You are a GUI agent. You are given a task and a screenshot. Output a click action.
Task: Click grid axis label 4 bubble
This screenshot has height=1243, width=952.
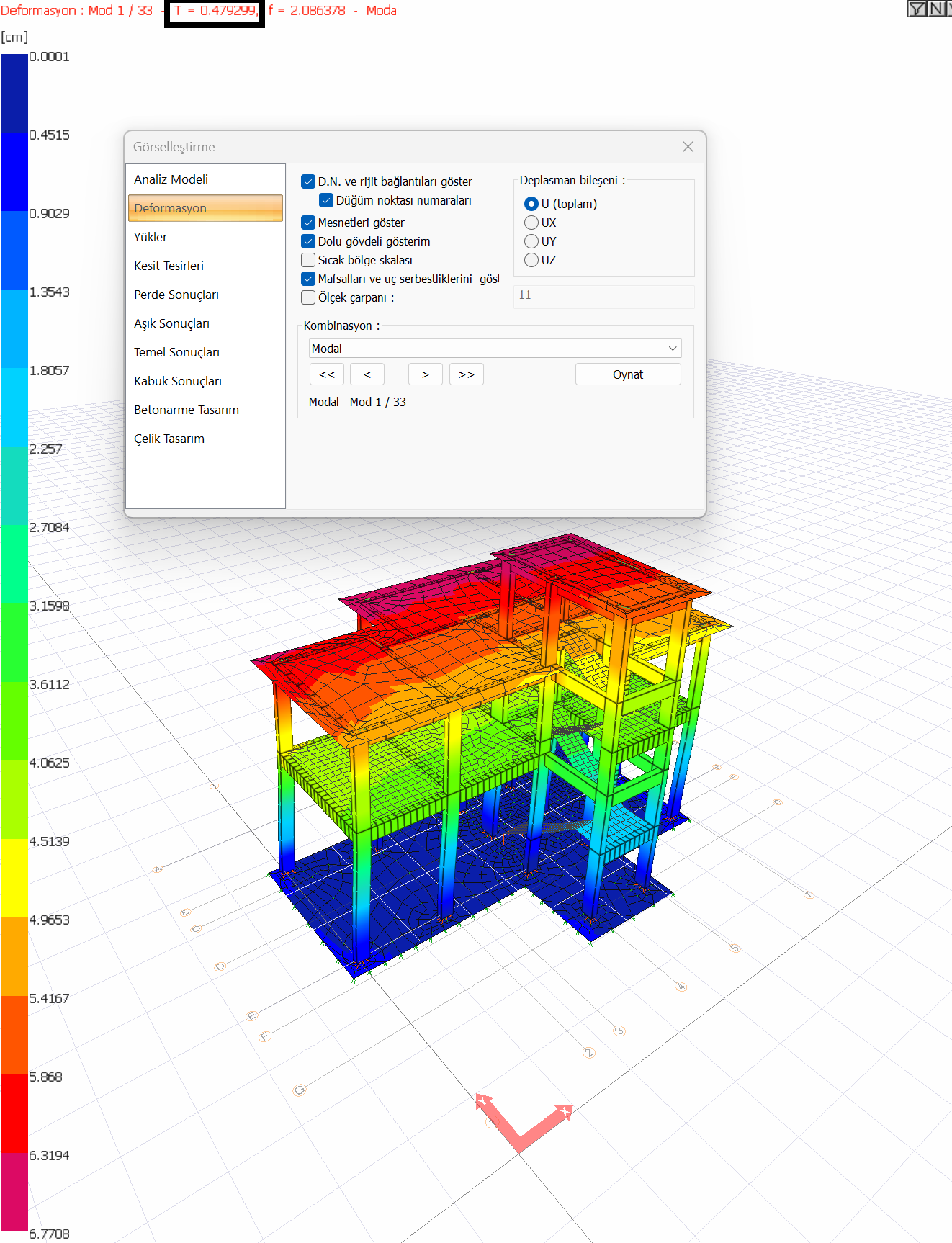click(681, 987)
